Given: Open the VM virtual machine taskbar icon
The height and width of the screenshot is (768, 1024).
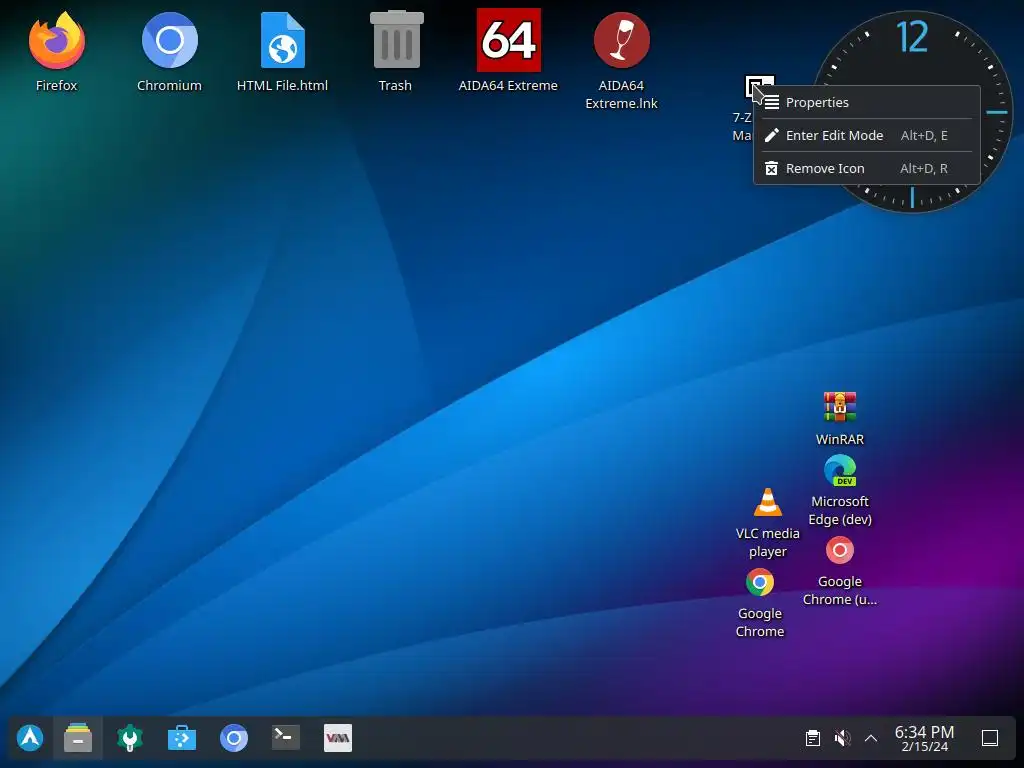Looking at the screenshot, I should 338,738.
